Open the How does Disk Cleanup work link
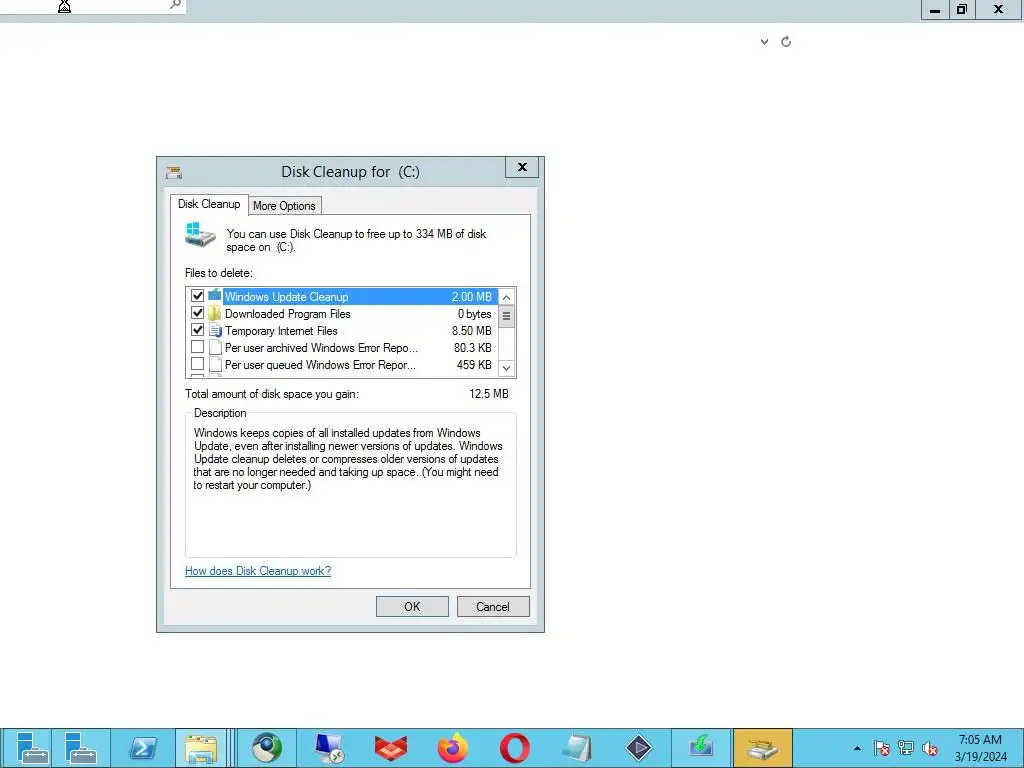The width and height of the screenshot is (1024, 768). click(x=258, y=571)
